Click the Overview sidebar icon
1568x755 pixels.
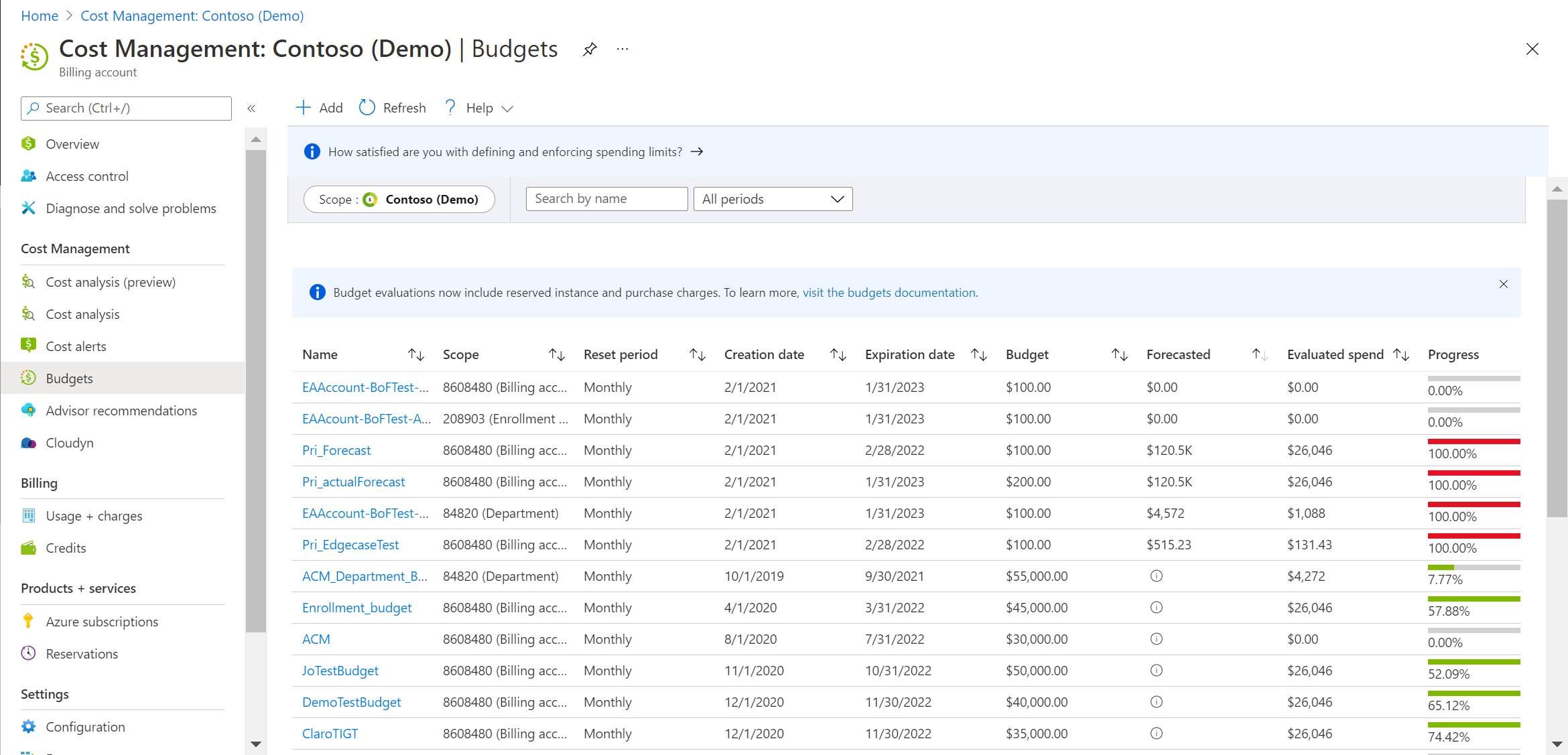[x=28, y=144]
